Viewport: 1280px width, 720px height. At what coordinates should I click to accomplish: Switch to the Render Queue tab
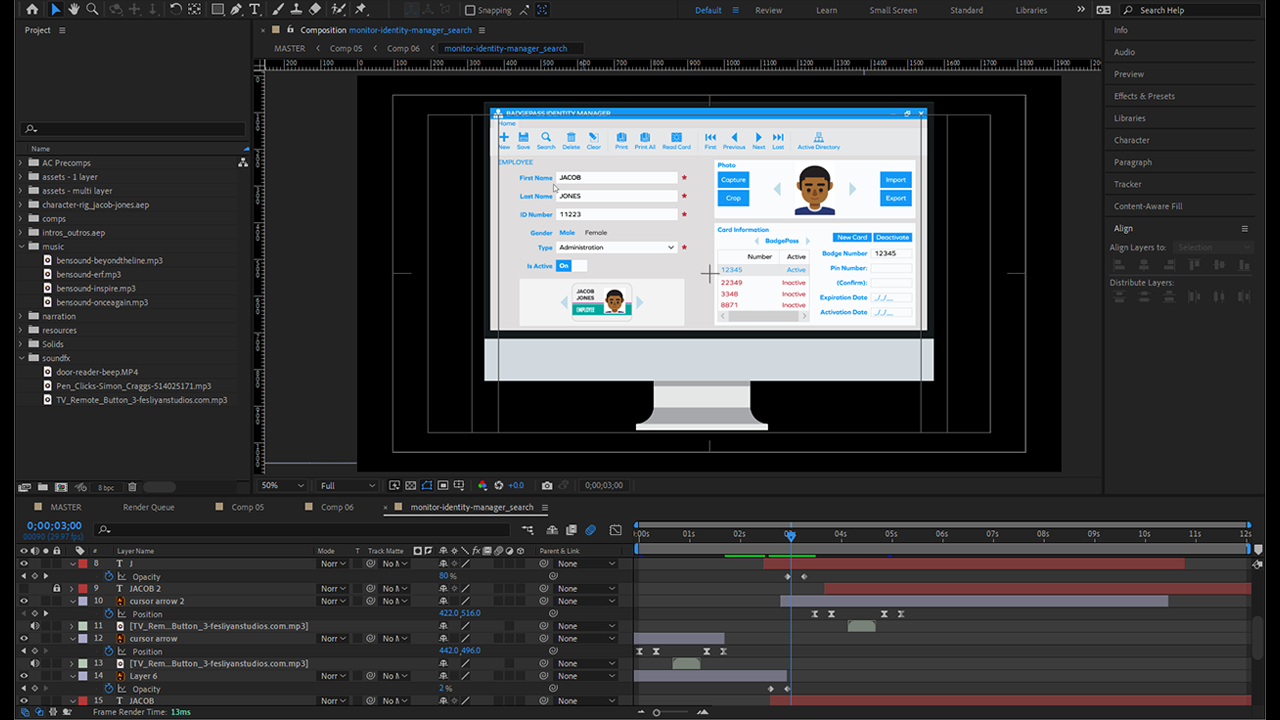pos(148,507)
